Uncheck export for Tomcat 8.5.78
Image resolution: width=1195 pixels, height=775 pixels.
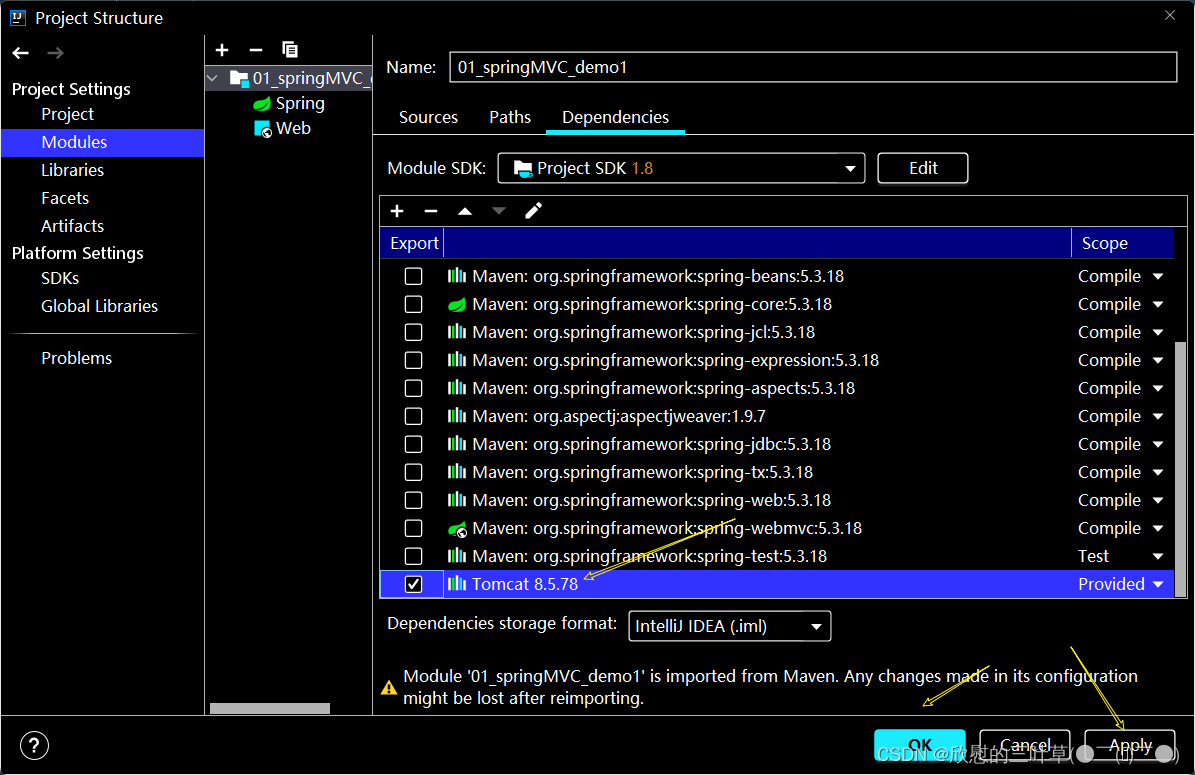click(x=413, y=584)
